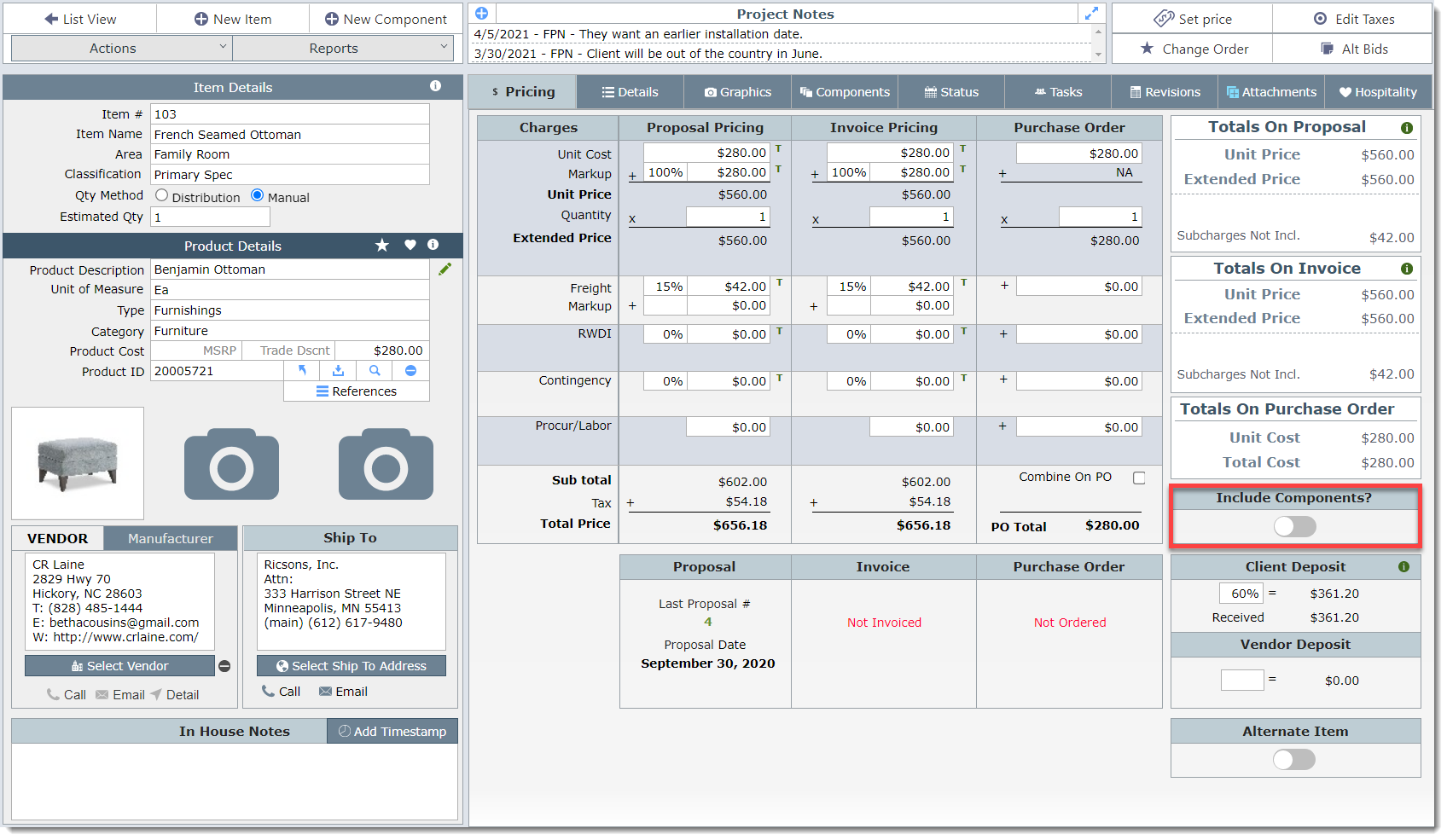Viewport: 1447px width, 840px height.
Task: Search products with the magnifier icon
Action: click(375, 371)
